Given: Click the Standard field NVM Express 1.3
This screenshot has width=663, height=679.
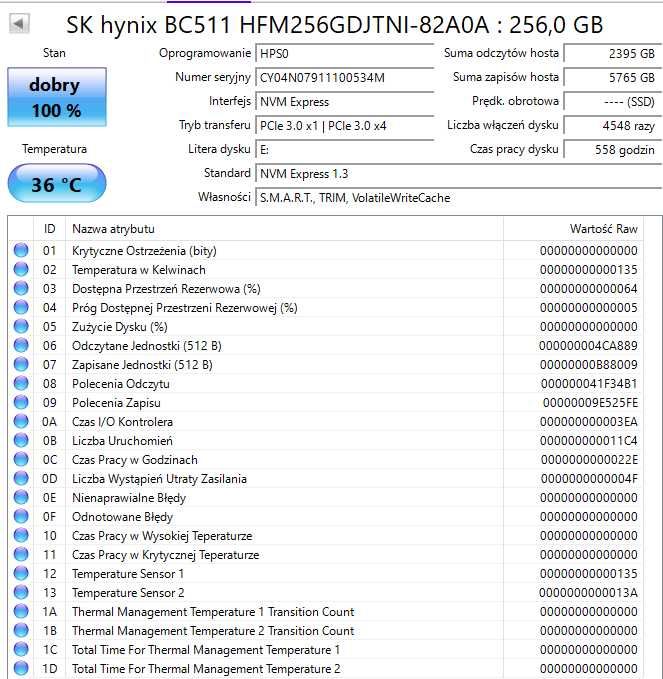Looking at the screenshot, I should (458, 174).
